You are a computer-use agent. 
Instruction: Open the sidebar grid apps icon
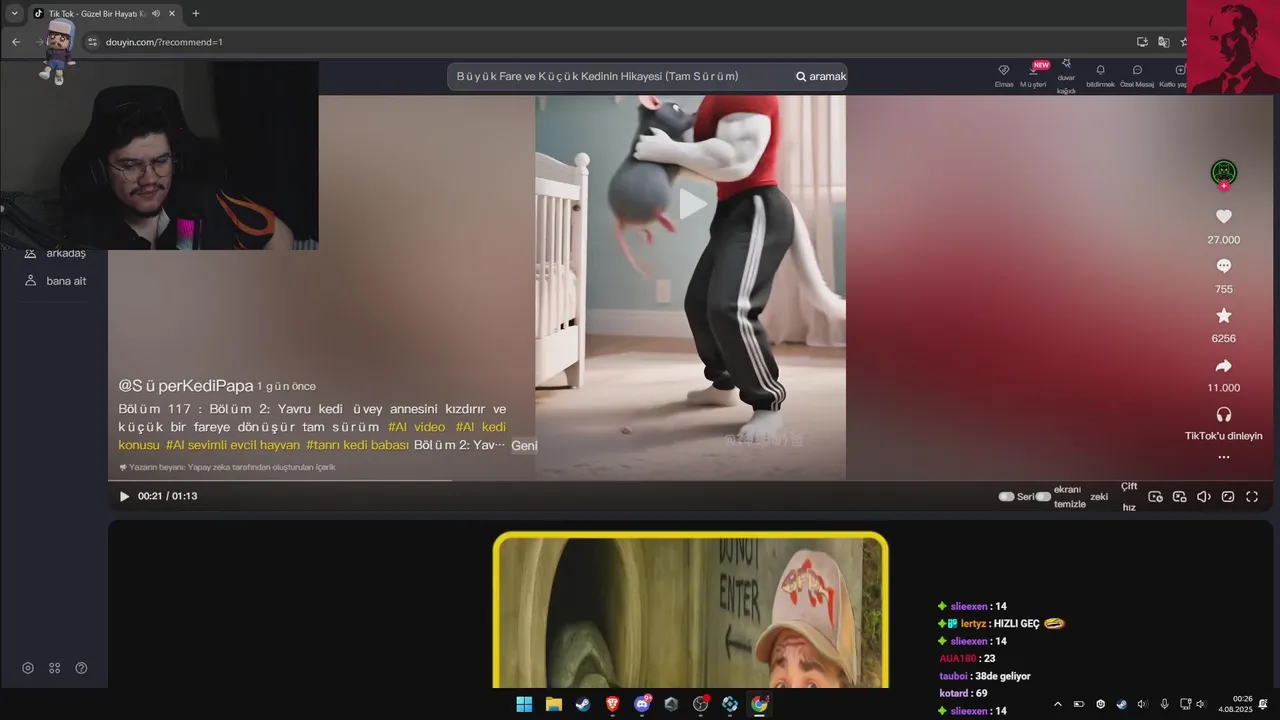pos(55,668)
